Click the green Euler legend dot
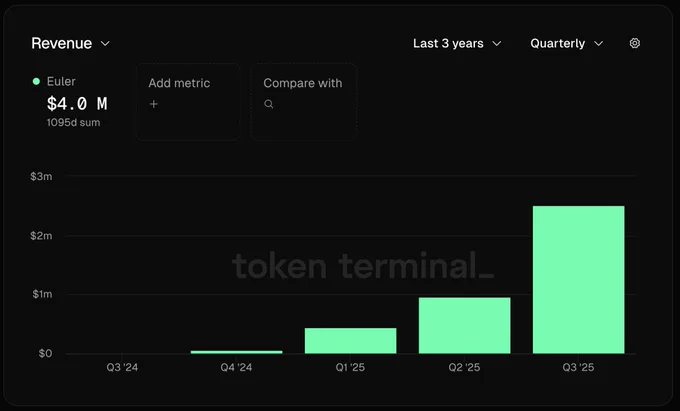Image resolution: width=680 pixels, height=411 pixels. click(36, 82)
